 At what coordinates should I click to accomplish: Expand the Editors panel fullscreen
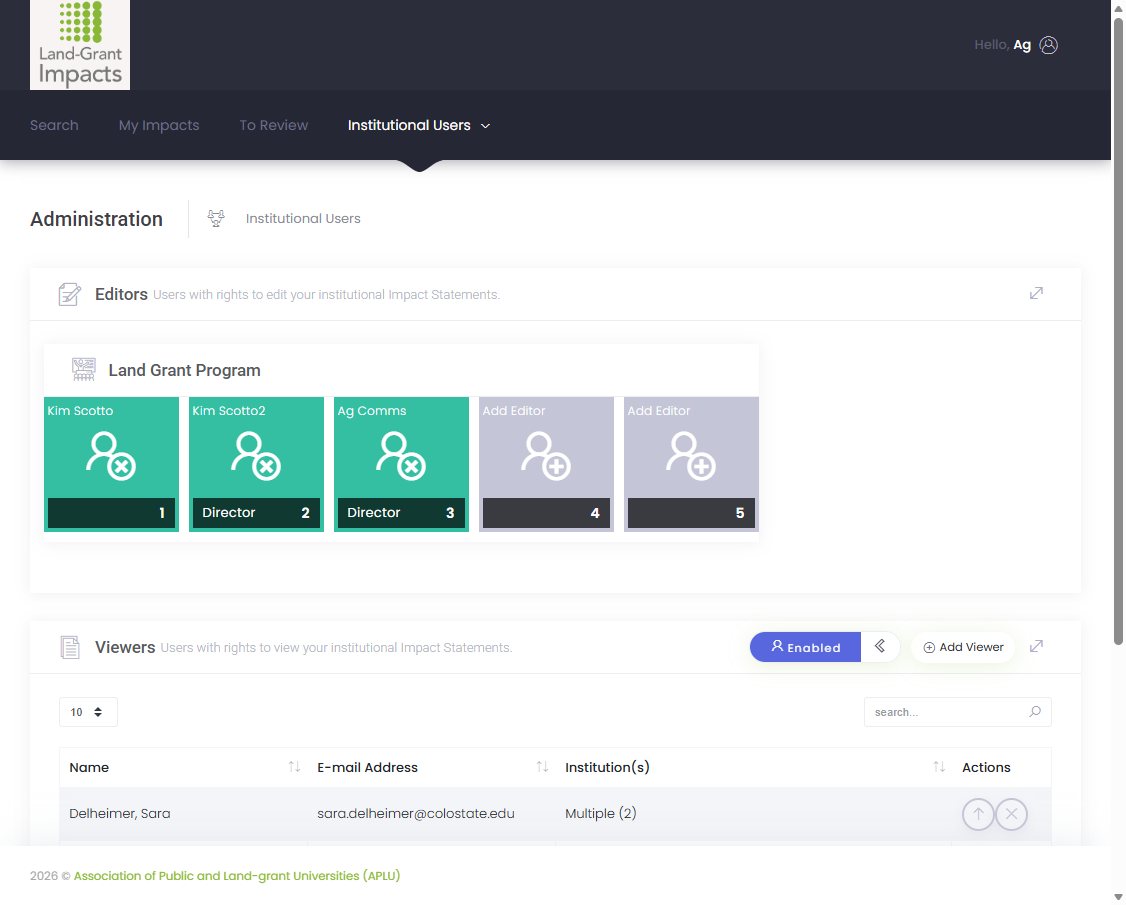pos(1036,293)
